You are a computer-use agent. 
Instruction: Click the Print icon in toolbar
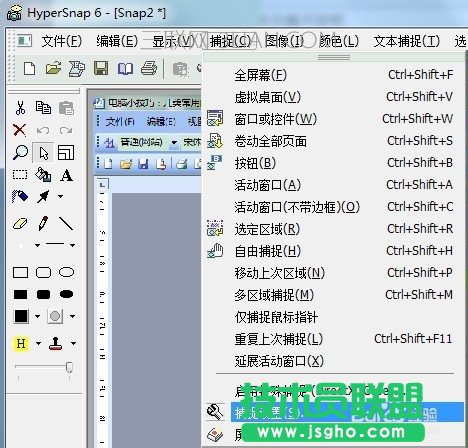[149, 68]
